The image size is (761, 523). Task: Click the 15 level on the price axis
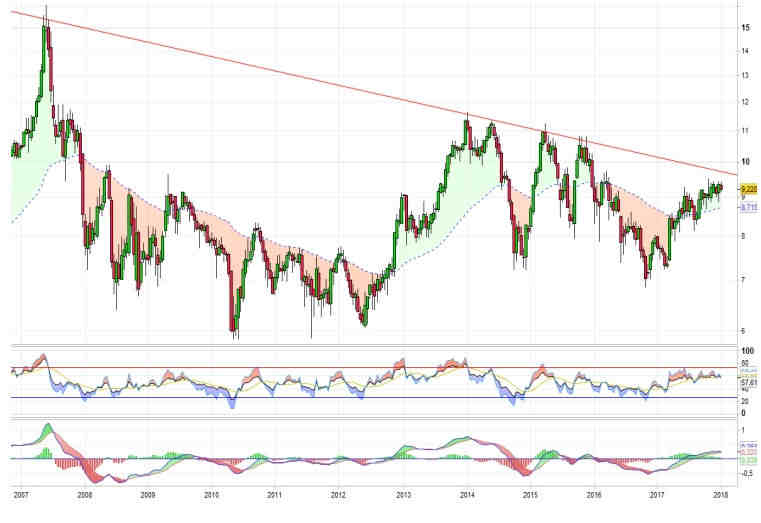coord(745,28)
